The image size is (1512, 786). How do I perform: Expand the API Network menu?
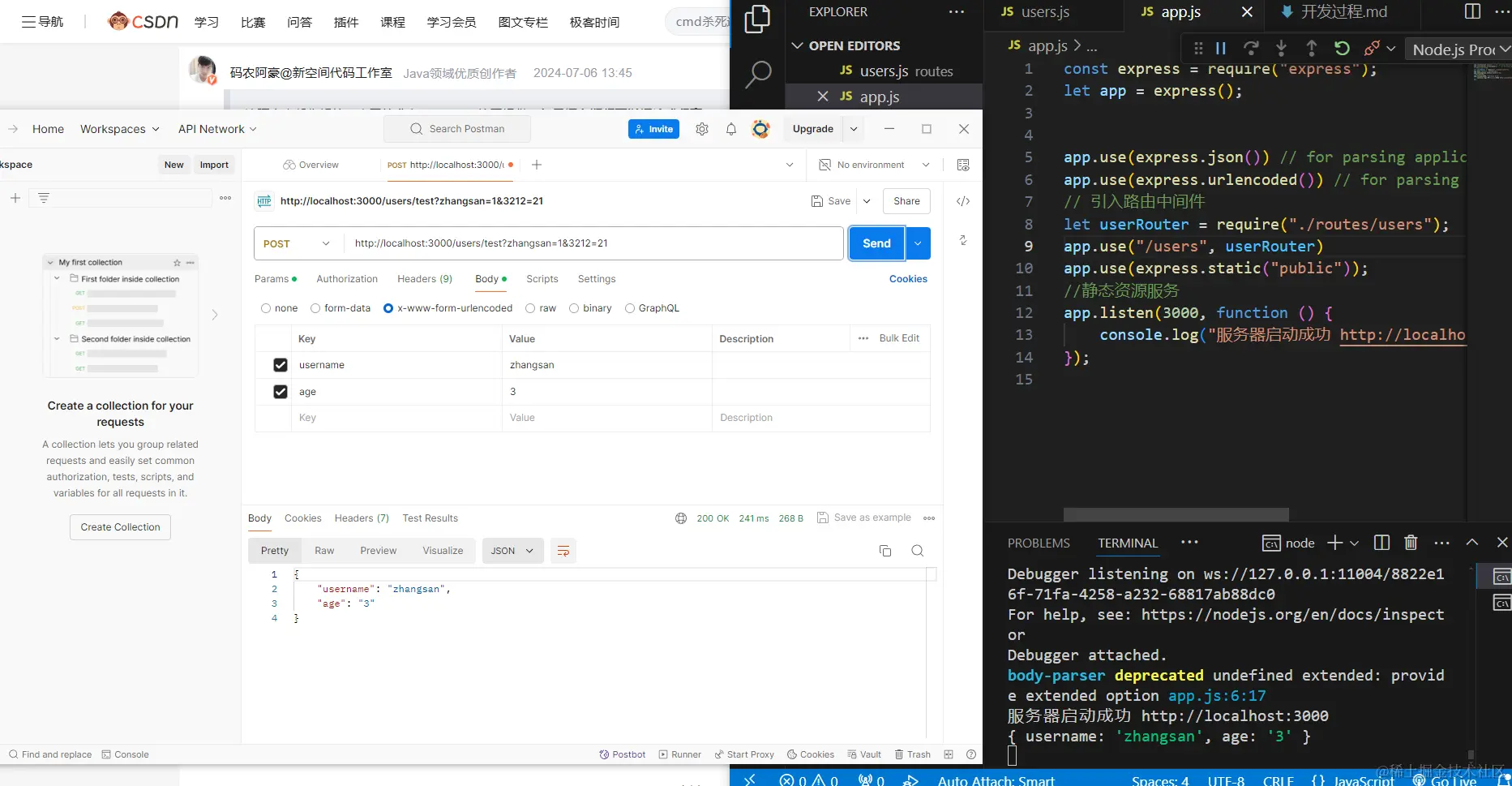[x=217, y=129]
